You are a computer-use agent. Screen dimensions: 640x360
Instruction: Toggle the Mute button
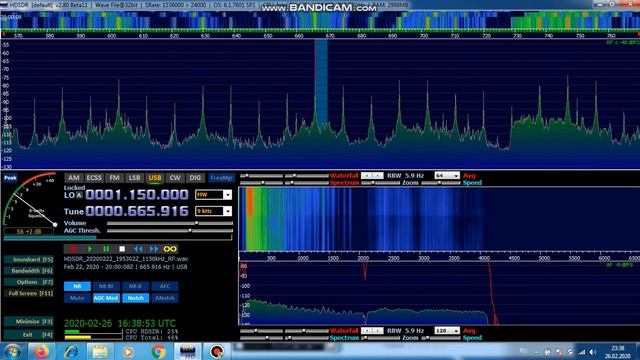77,298
